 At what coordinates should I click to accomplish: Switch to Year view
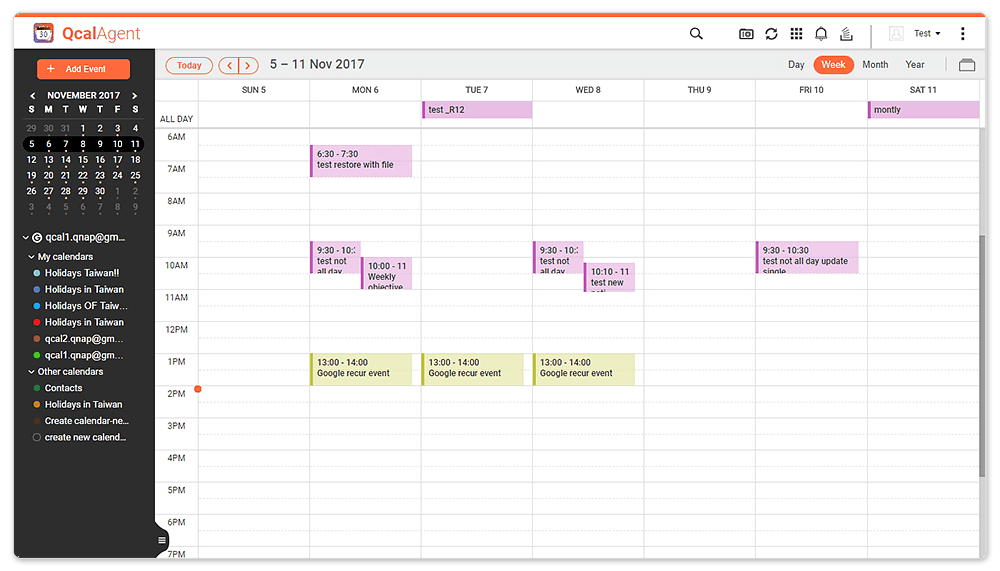915,65
